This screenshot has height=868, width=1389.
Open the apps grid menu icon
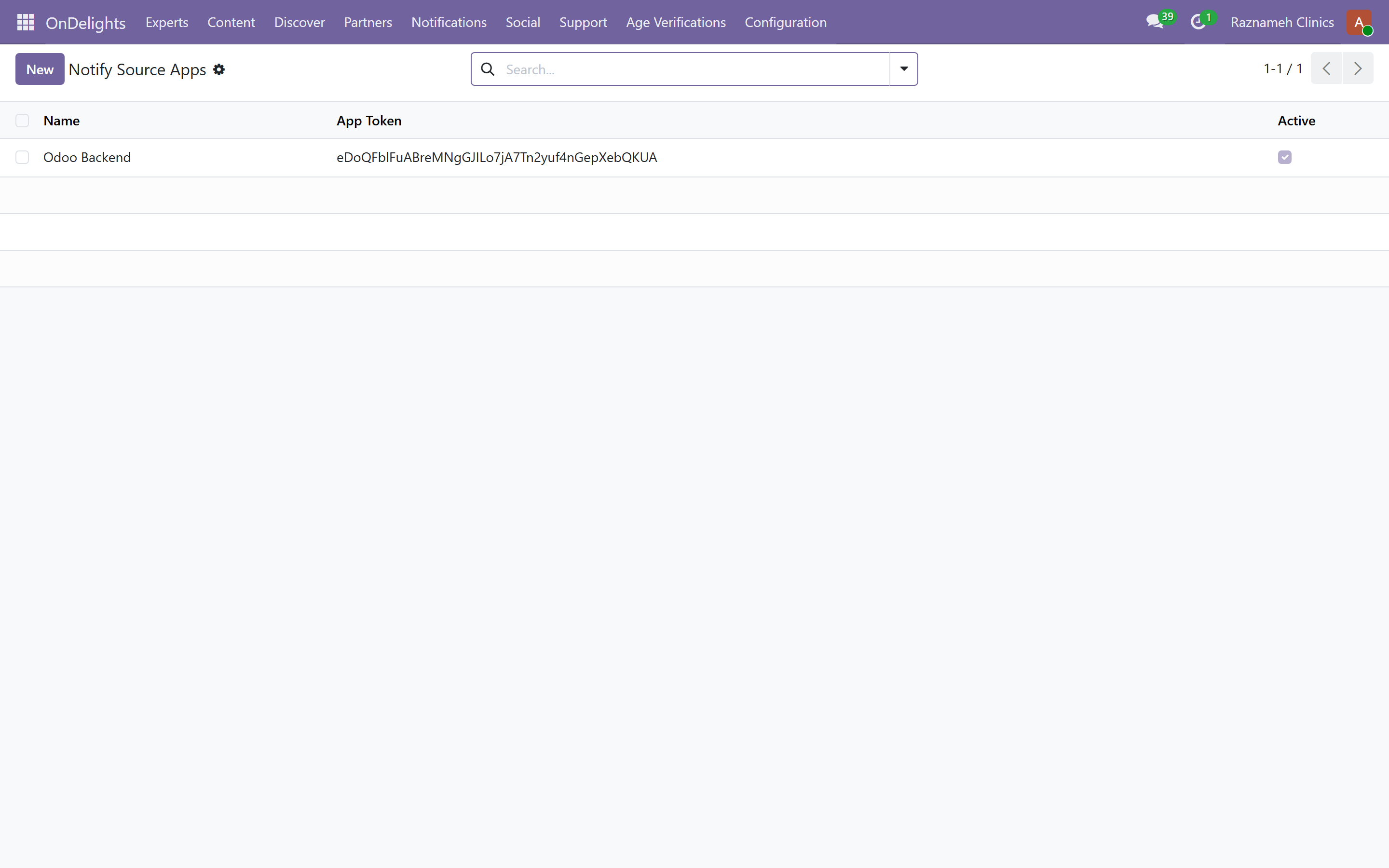click(25, 22)
